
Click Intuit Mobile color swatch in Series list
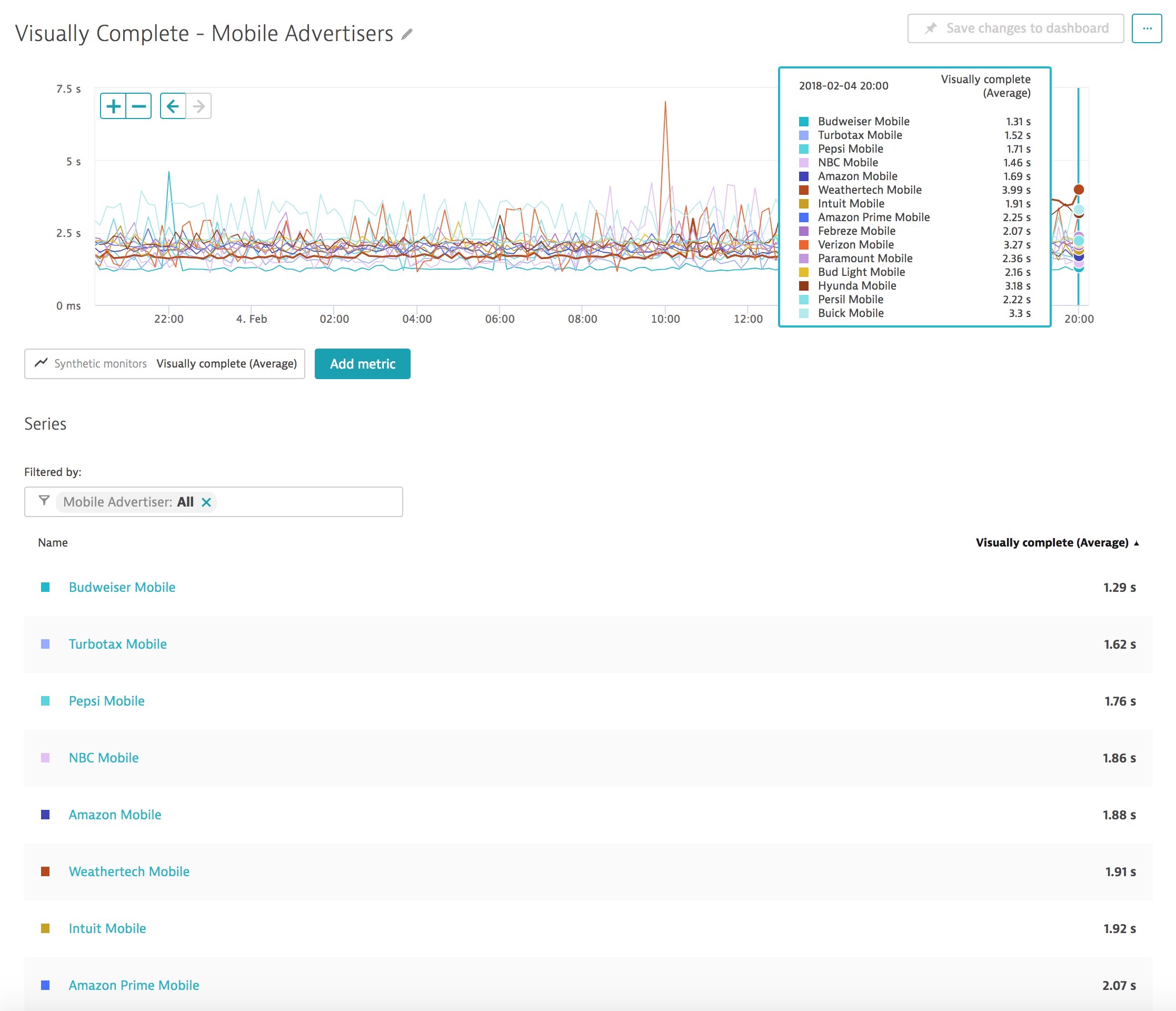(x=45, y=928)
